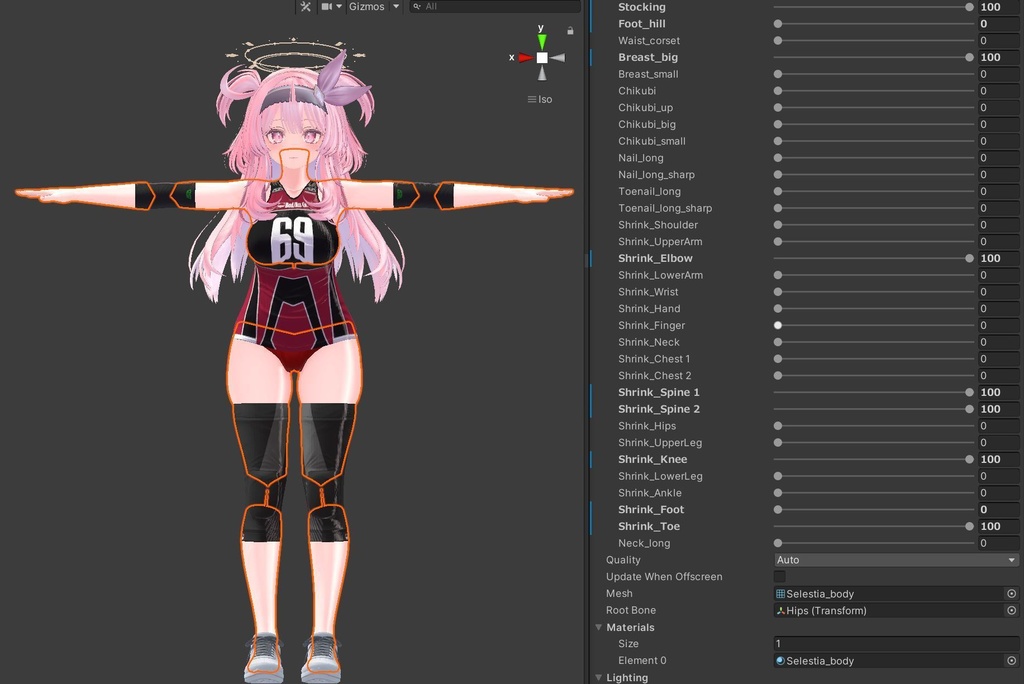Image resolution: width=1024 pixels, height=684 pixels.
Task: Click the gray right-side axis cone
Action: coord(558,57)
